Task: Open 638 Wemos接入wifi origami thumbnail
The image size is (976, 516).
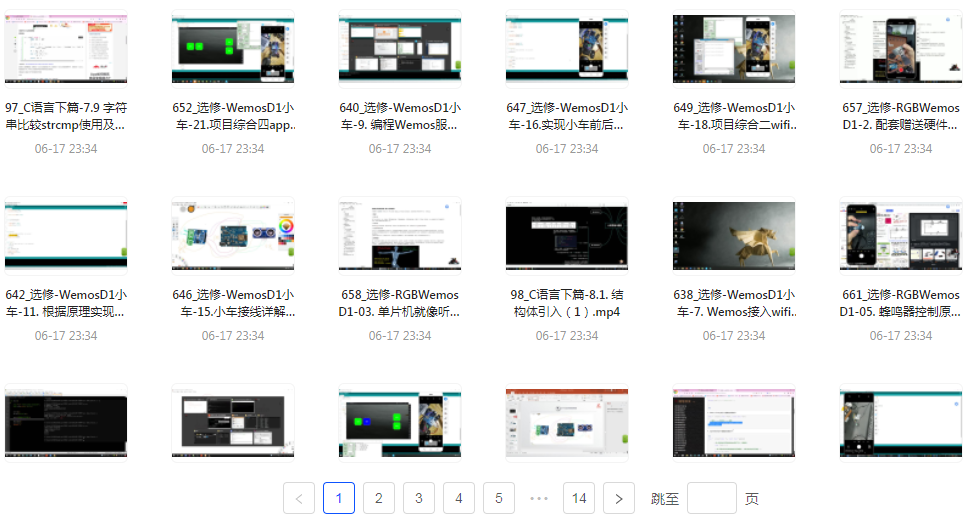Action: (x=734, y=235)
